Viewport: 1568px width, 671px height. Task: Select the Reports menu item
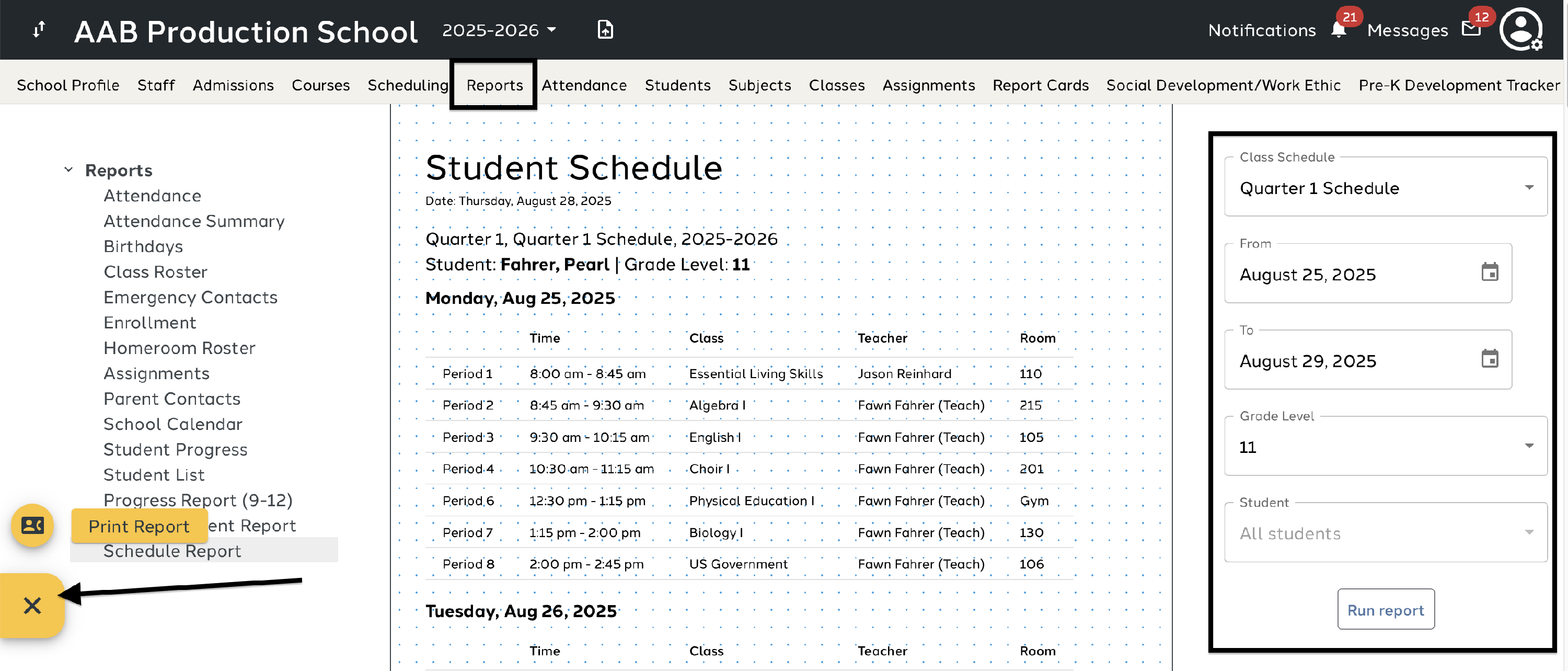coord(494,85)
